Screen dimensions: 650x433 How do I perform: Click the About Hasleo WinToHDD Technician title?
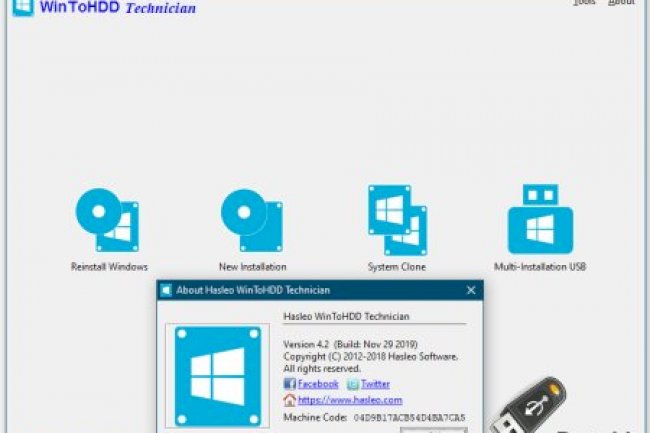coord(253,290)
